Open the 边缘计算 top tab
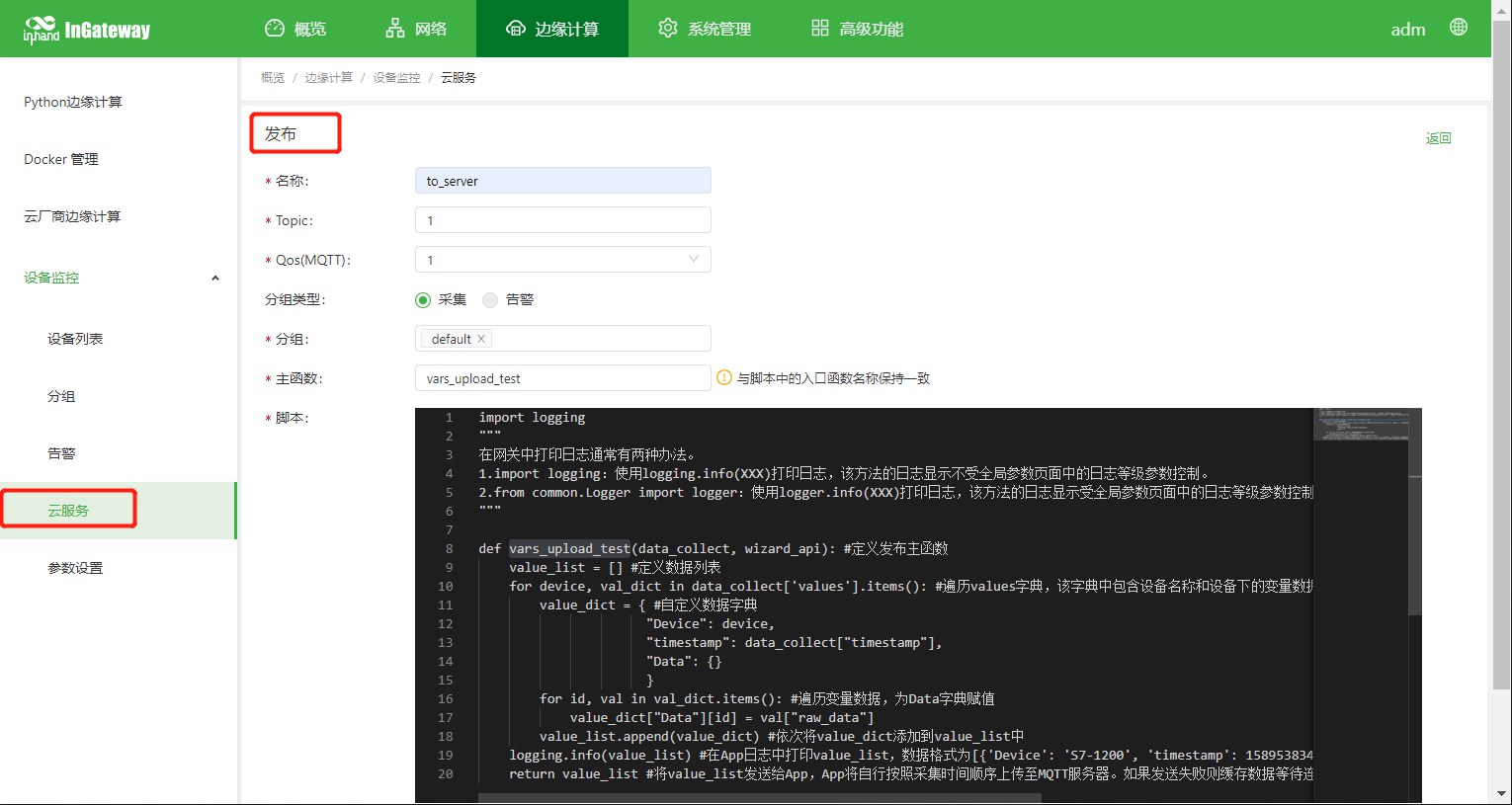 552,29
